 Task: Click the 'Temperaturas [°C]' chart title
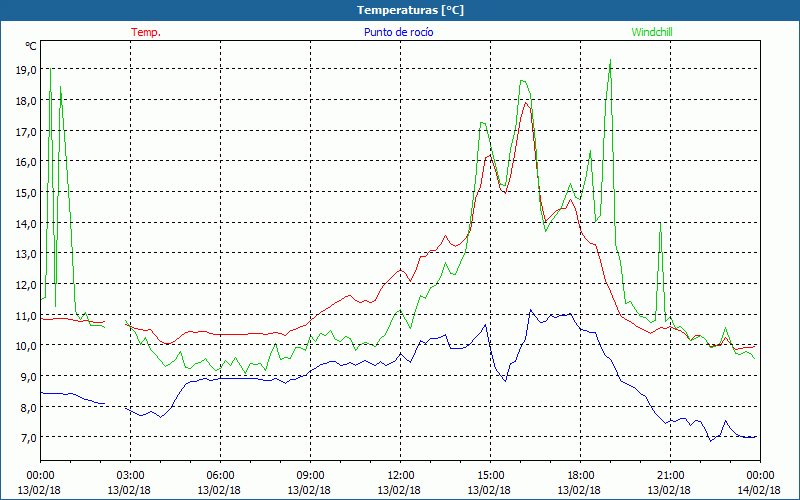pos(410,10)
